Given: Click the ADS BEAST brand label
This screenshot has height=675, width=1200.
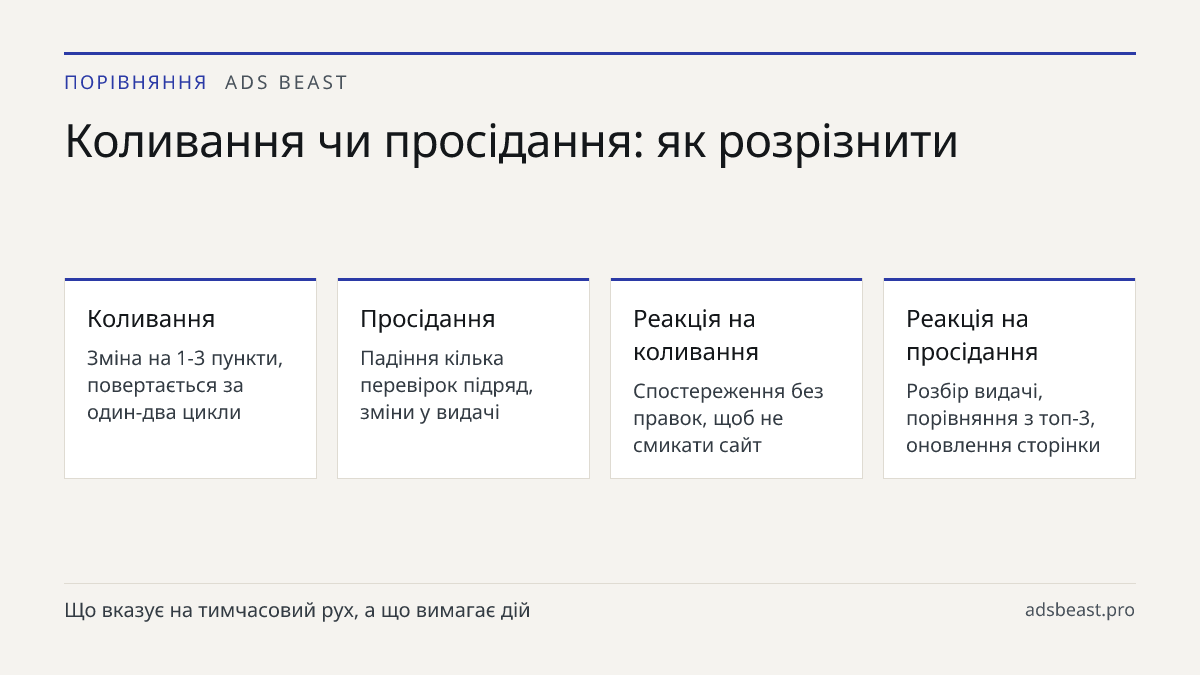Looking at the screenshot, I should pyautogui.click(x=286, y=82).
